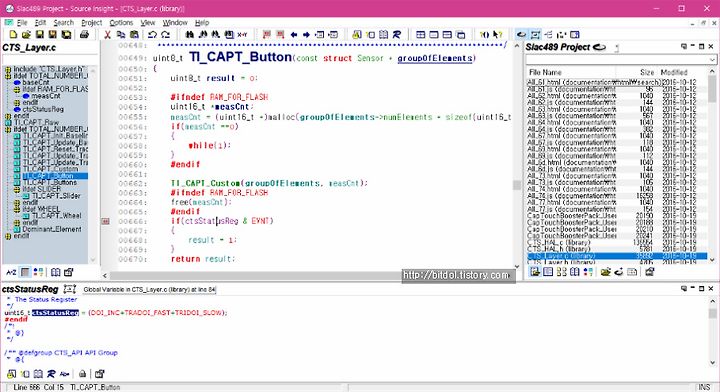The height and width of the screenshot is (392, 720).
Task: Open the Help menu
Action: click(x=202, y=22)
